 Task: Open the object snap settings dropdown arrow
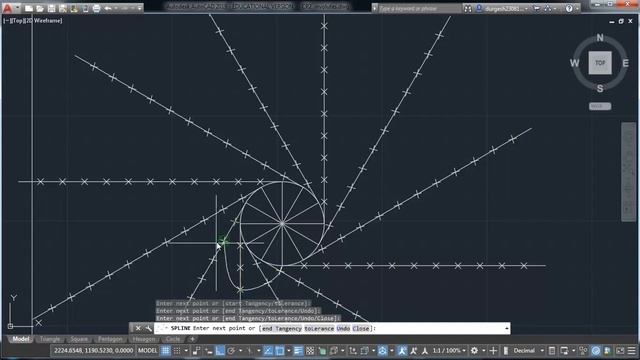[x=289, y=351]
